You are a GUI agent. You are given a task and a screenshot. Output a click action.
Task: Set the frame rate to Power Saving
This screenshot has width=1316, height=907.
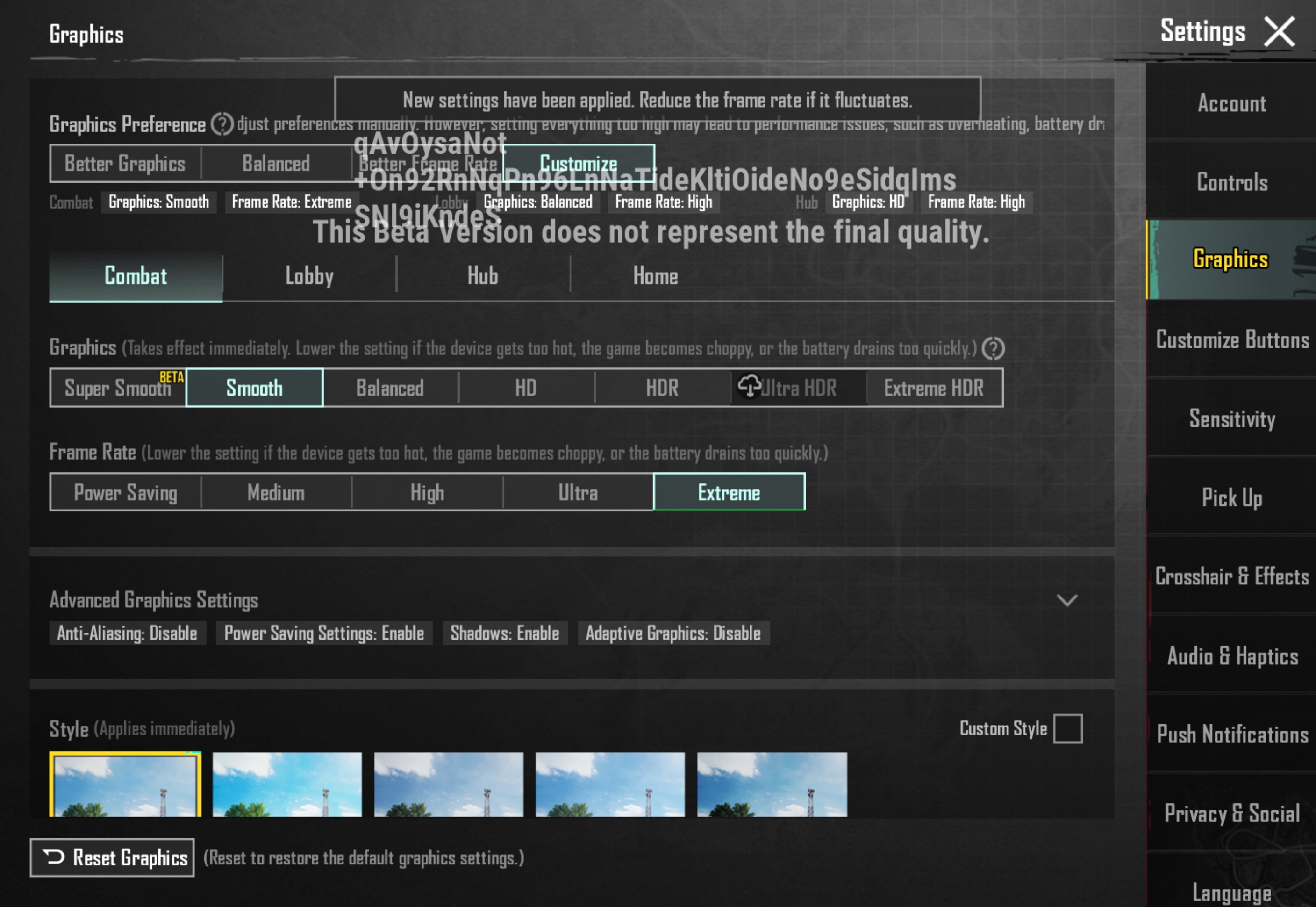pos(125,492)
